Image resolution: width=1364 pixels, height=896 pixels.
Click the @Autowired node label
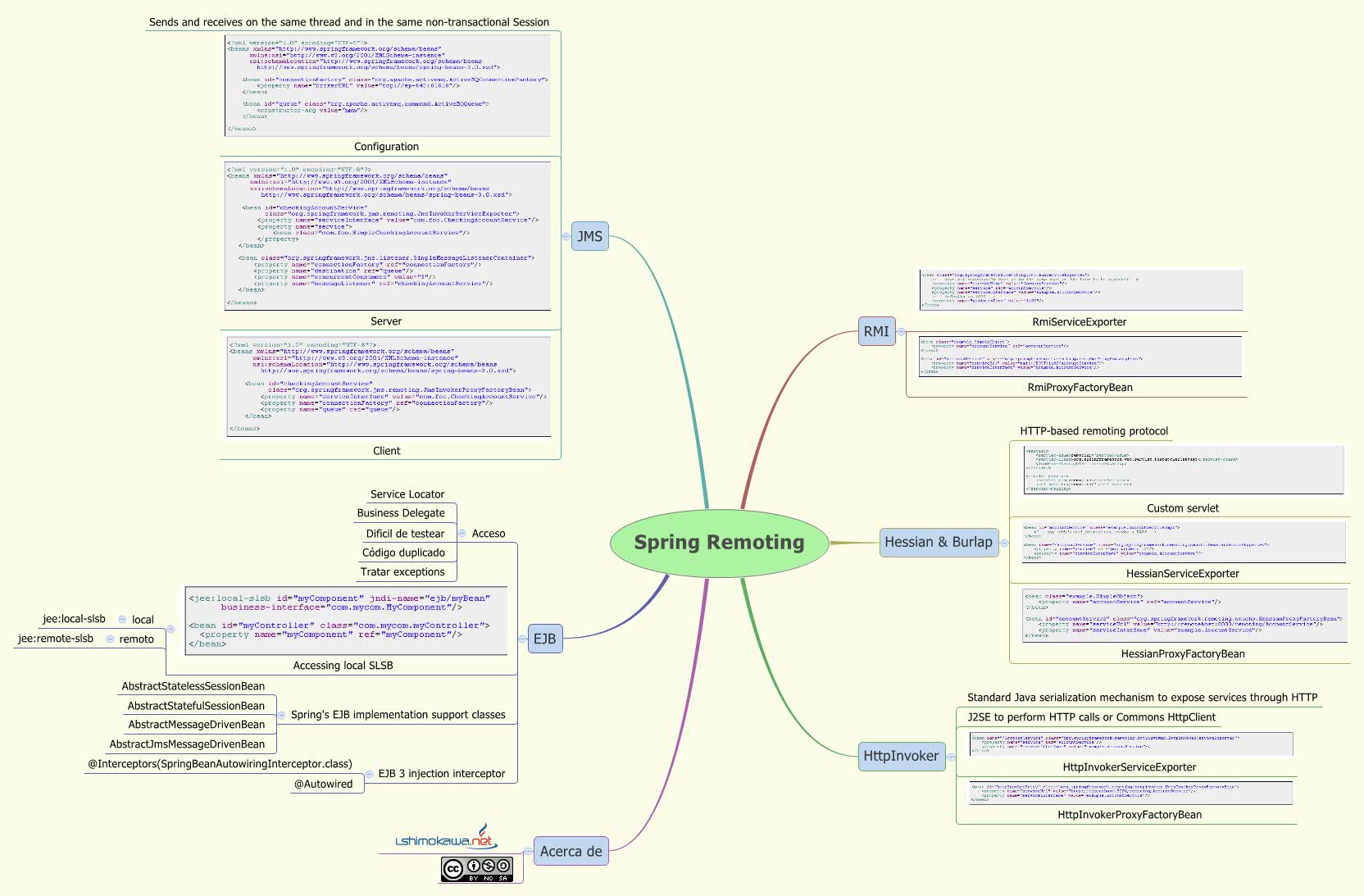click(326, 784)
